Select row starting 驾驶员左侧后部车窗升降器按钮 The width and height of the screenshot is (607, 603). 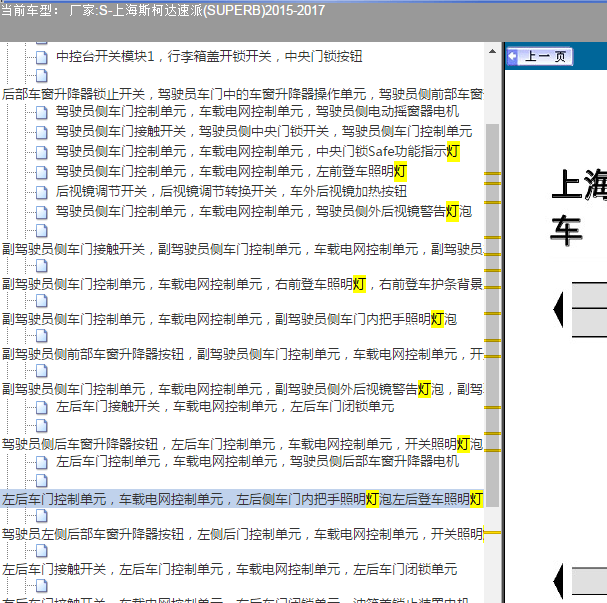click(x=242, y=534)
